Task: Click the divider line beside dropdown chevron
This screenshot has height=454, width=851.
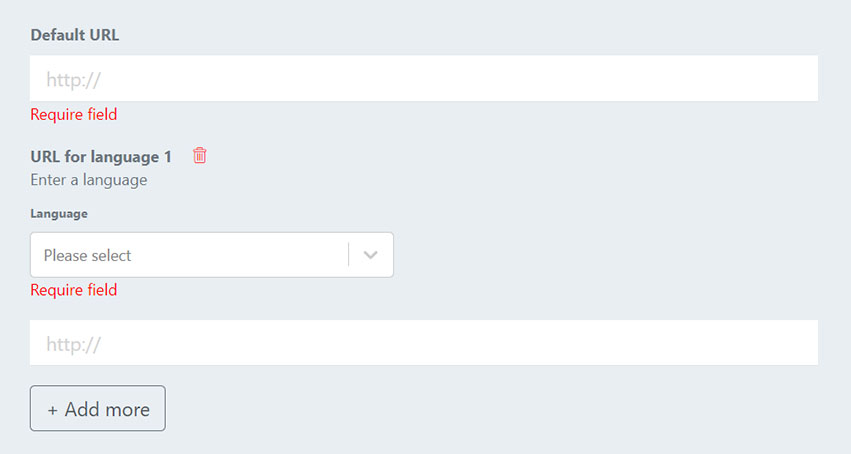Action: (x=348, y=255)
